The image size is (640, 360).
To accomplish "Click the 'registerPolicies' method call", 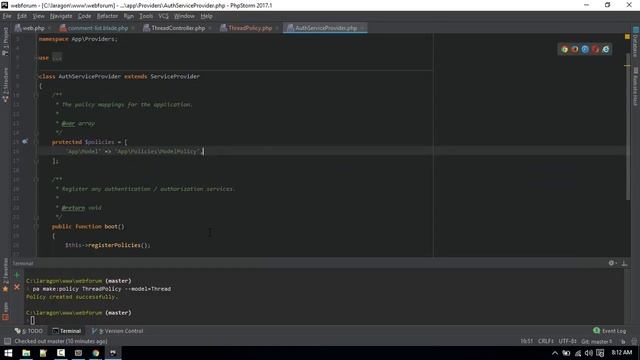I will [x=114, y=245].
